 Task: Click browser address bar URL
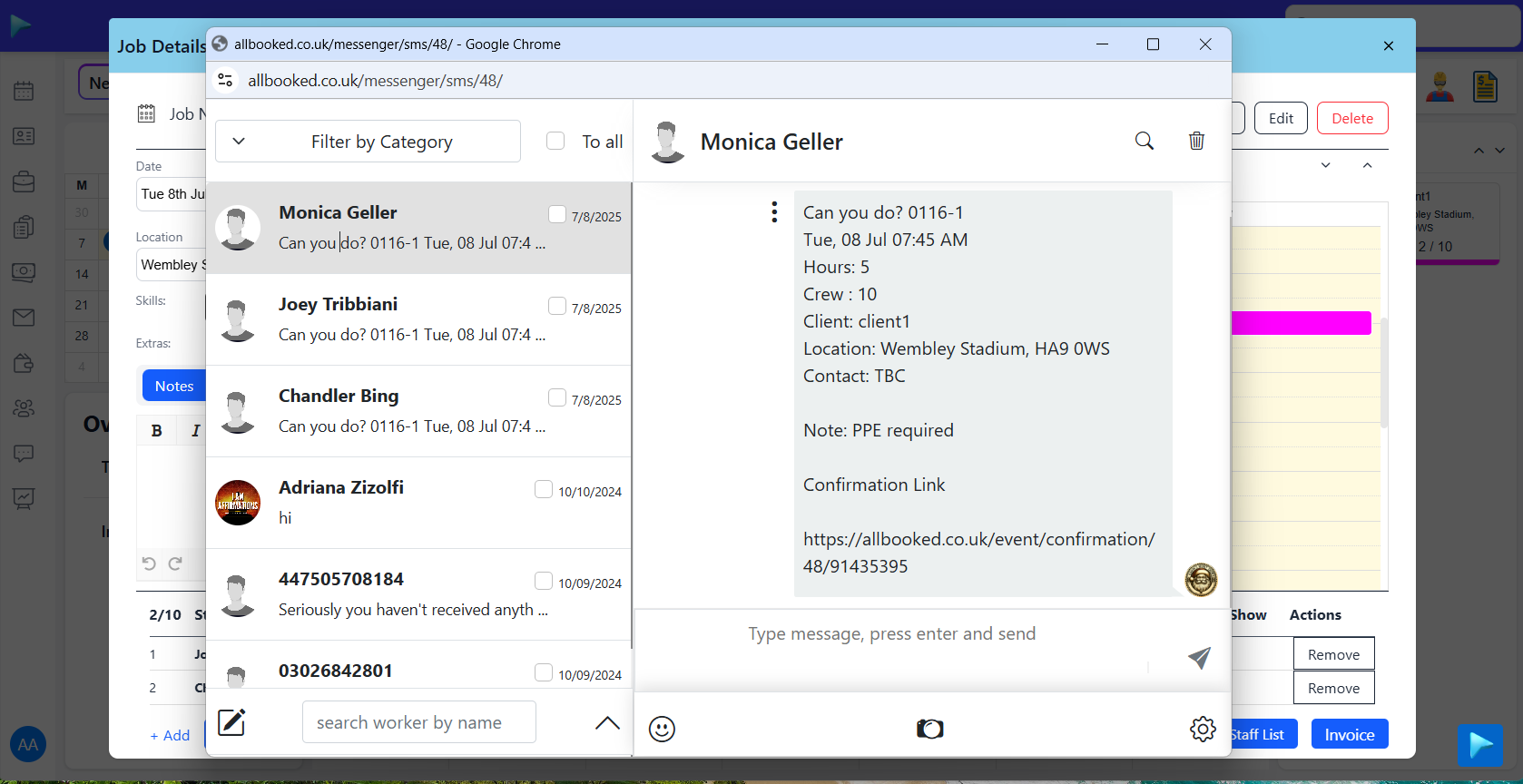pos(375,81)
